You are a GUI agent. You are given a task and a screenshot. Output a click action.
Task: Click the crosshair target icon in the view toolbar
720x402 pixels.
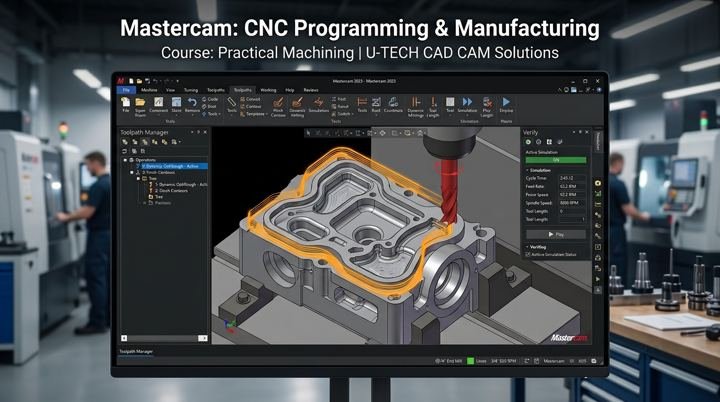382,133
